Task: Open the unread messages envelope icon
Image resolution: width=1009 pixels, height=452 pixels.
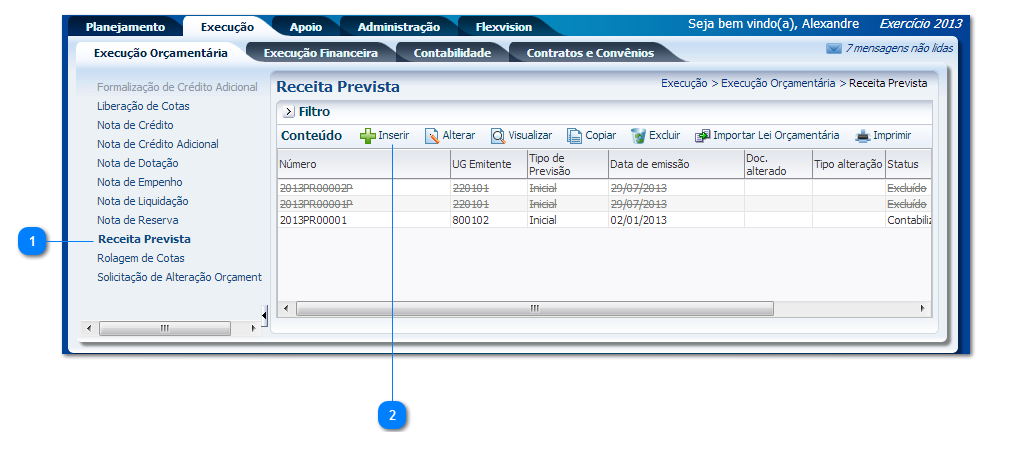Action: (833, 48)
